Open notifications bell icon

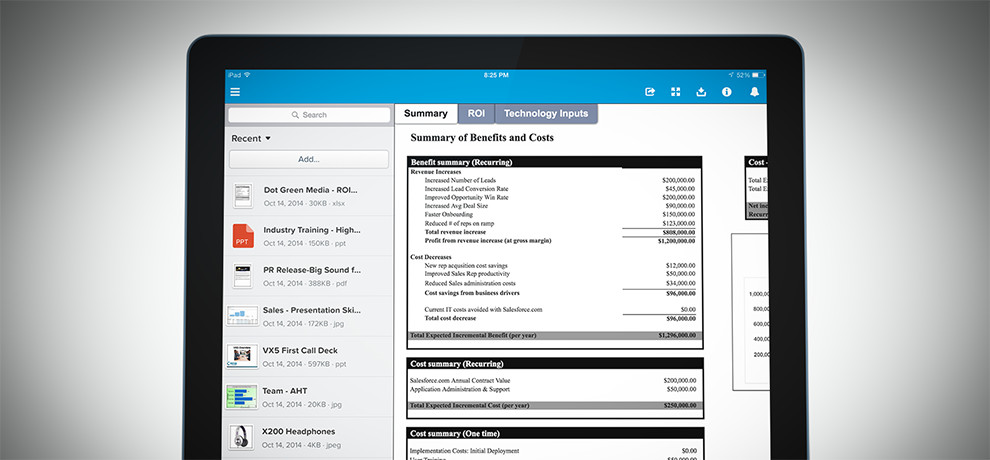point(754,92)
